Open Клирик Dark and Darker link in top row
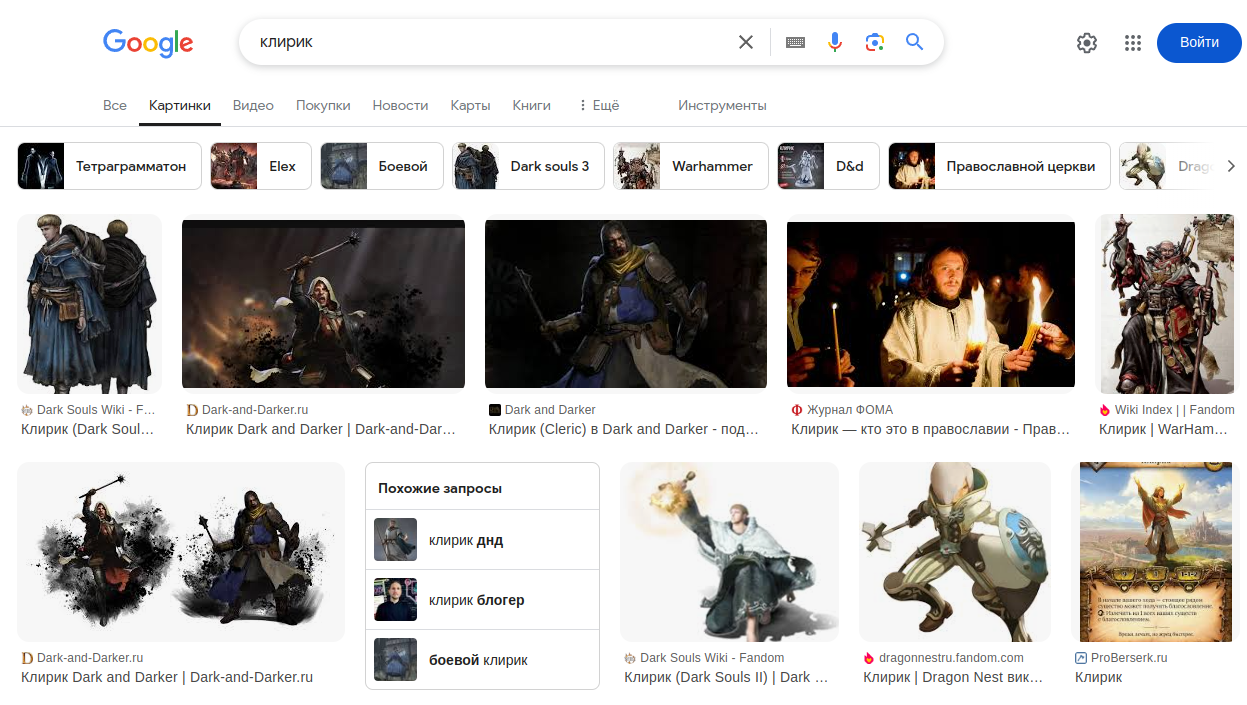Screen dimensions: 1247x705 (321, 429)
